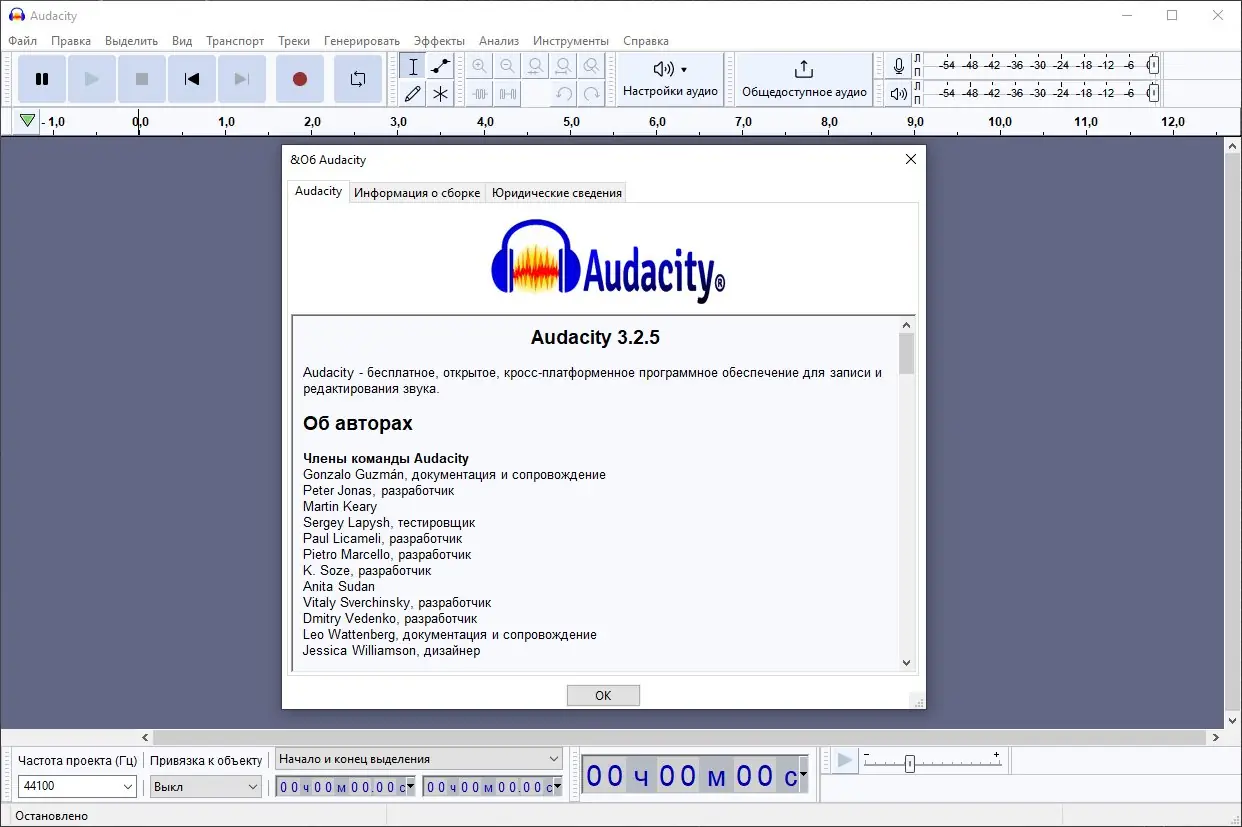Skip to start of track

pos(192,79)
